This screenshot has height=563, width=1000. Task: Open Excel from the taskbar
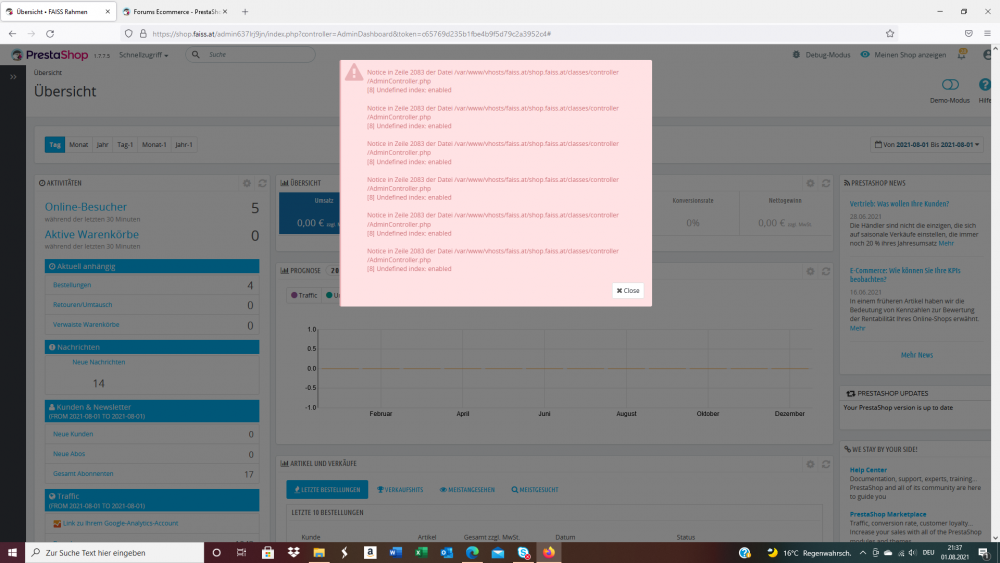point(421,553)
